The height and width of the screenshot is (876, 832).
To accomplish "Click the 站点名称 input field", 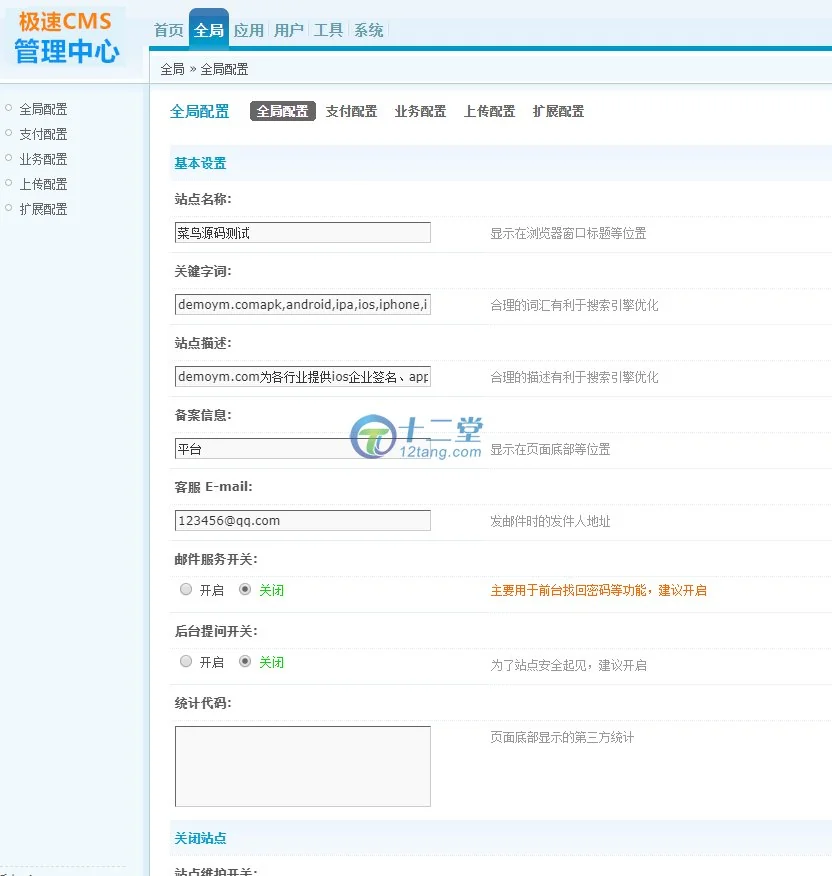I will 302,233.
